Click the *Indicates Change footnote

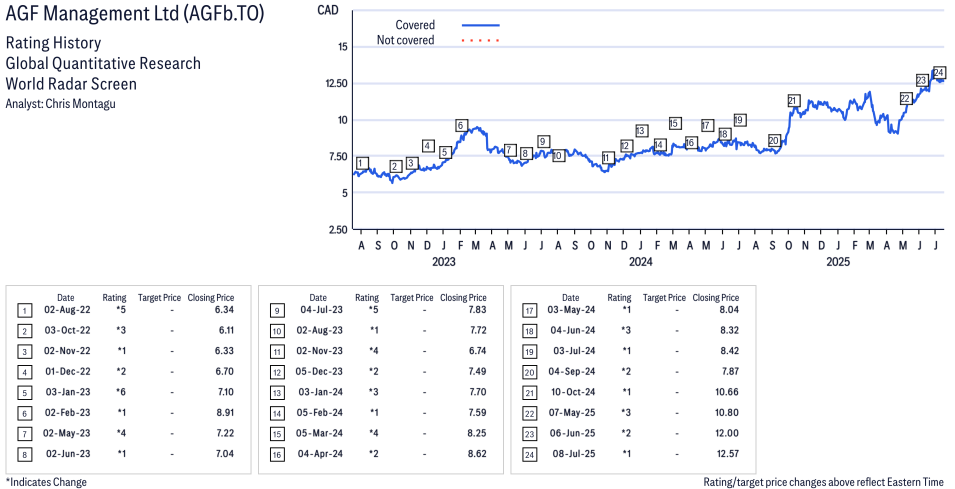[46, 482]
